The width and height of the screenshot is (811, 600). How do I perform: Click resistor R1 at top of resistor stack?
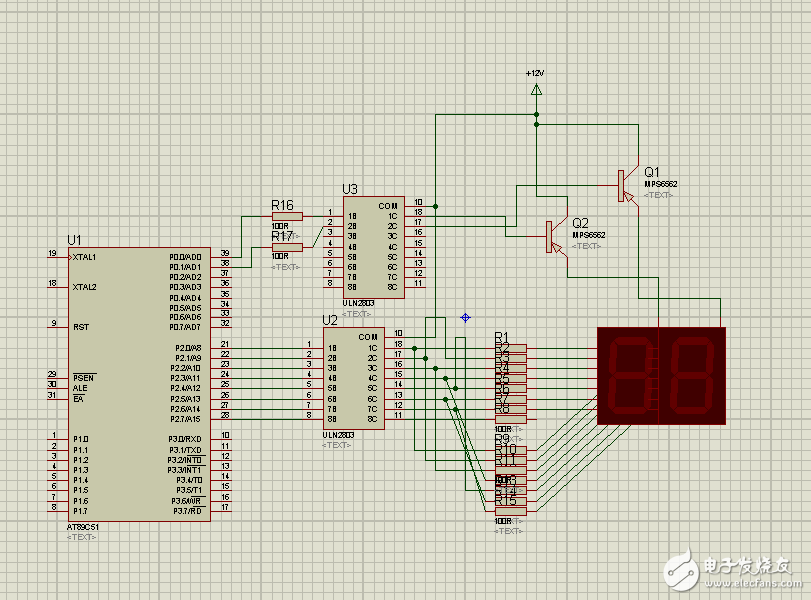pyautogui.click(x=511, y=348)
